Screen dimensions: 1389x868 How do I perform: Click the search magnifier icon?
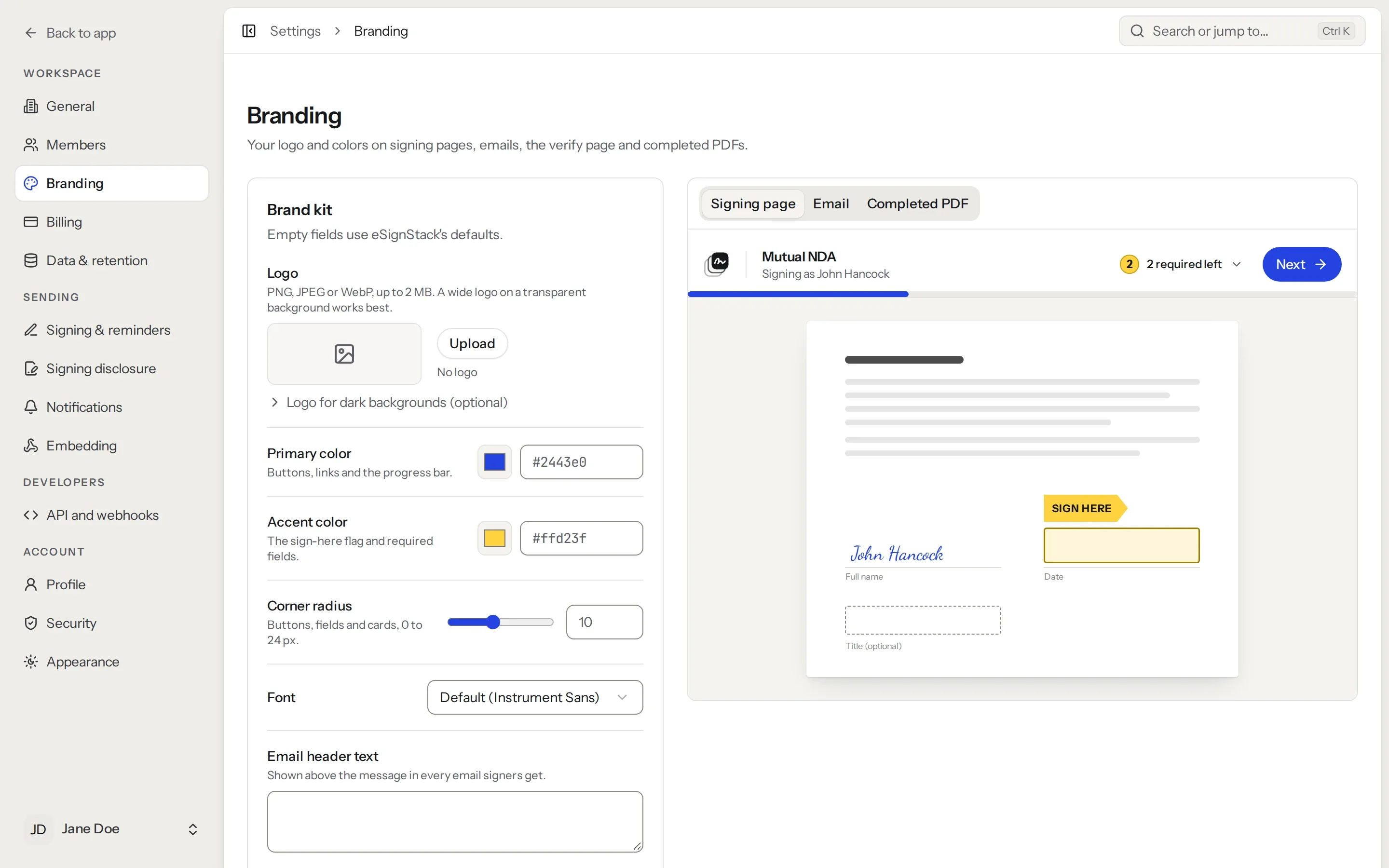click(1137, 31)
